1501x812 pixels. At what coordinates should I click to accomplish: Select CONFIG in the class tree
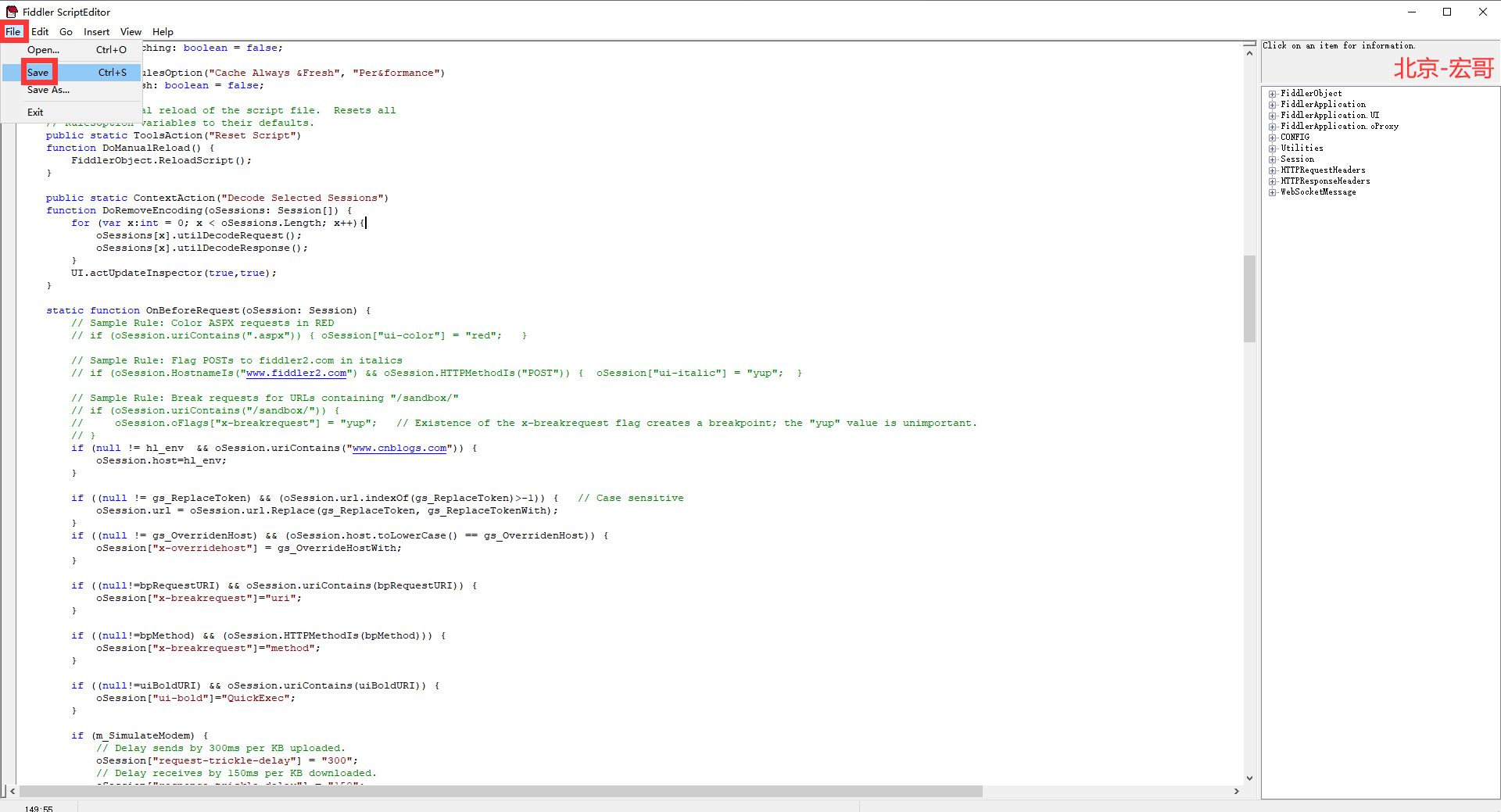1295,138
